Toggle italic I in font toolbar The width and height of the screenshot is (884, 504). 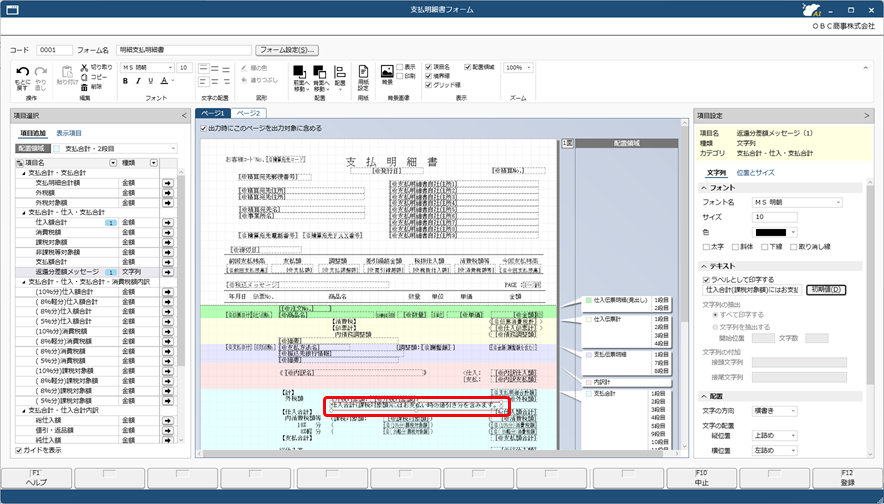138,81
